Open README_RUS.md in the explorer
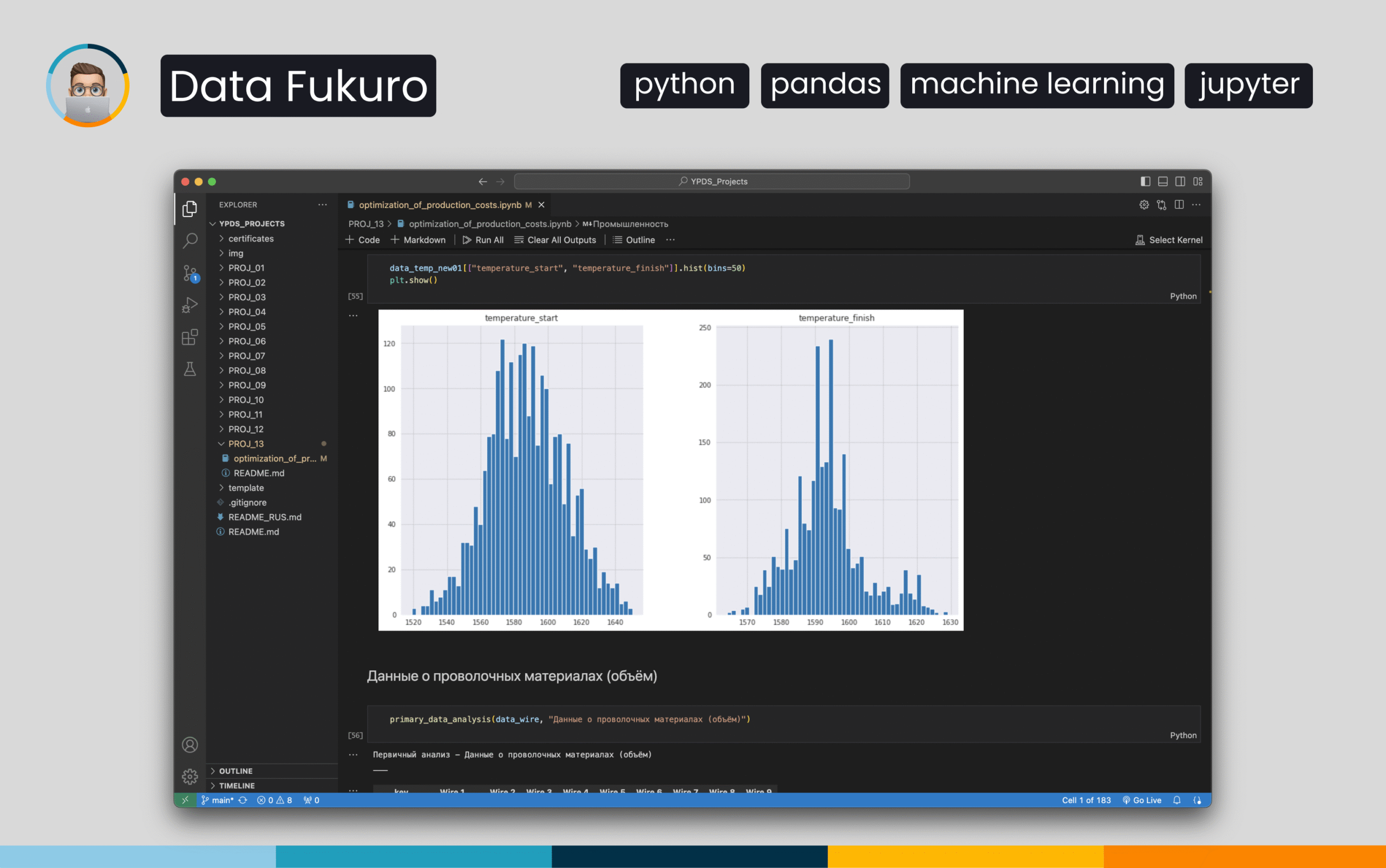This screenshot has width=1386, height=868. tap(265, 517)
